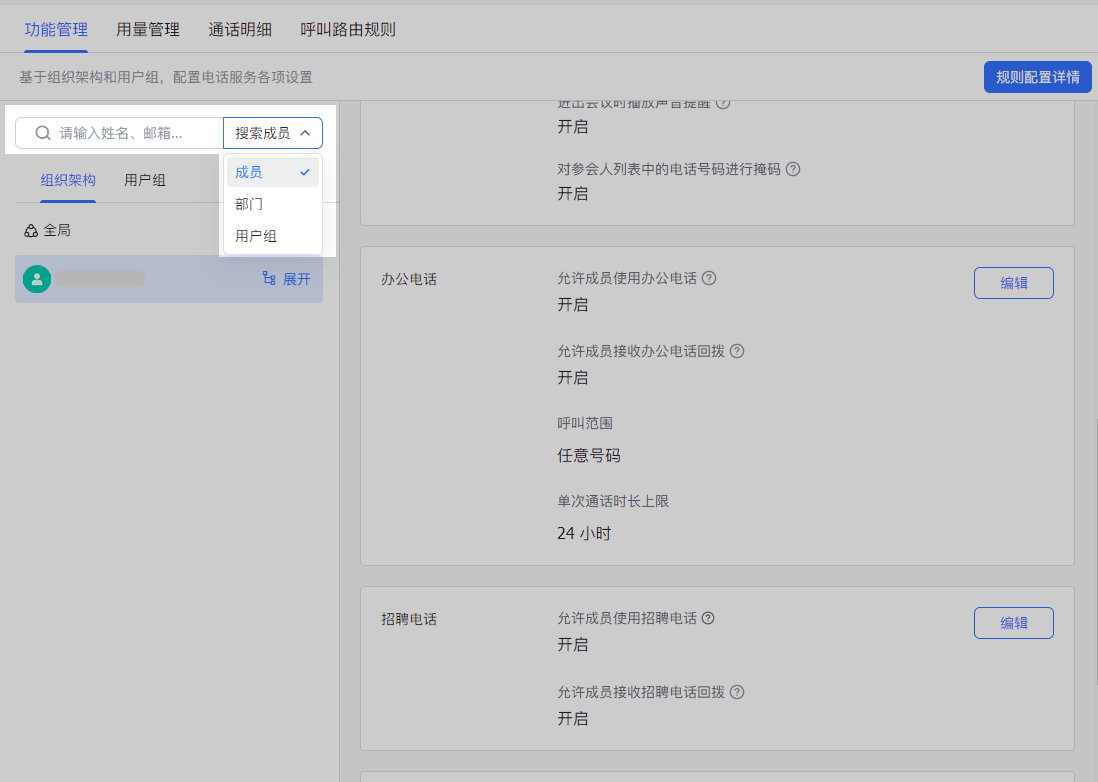This screenshot has width=1098, height=782.
Task: Click the green user avatar icon
Action: 37,279
